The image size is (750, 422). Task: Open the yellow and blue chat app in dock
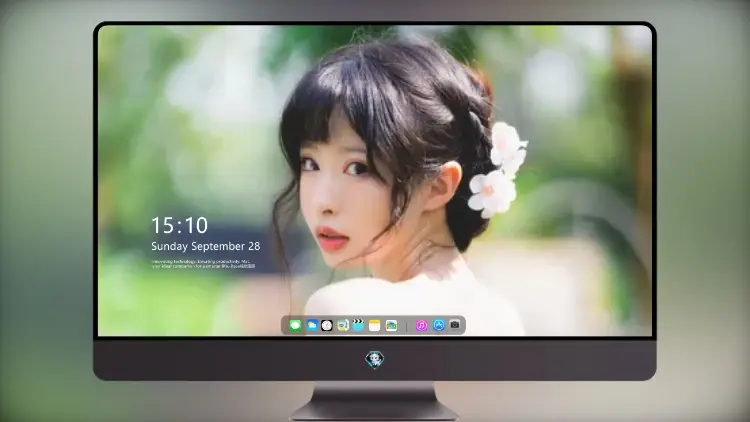343,325
